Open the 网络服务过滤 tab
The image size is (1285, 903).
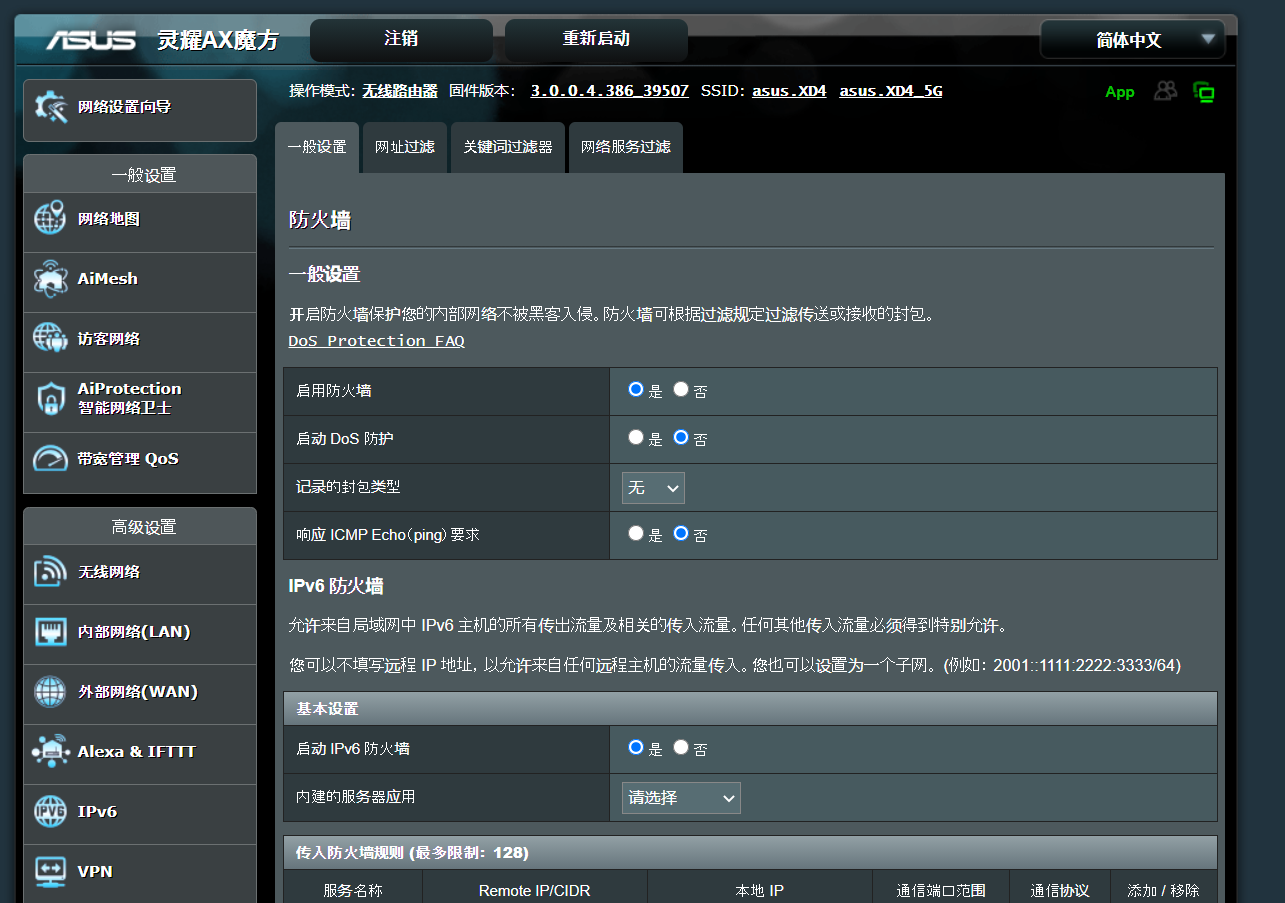click(x=626, y=147)
